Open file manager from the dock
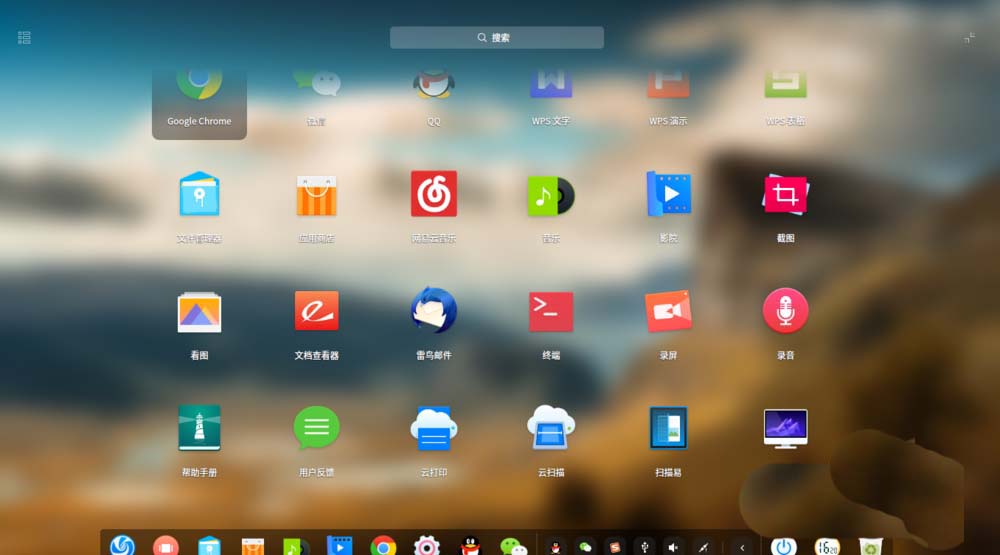1000x555 pixels. point(209,545)
